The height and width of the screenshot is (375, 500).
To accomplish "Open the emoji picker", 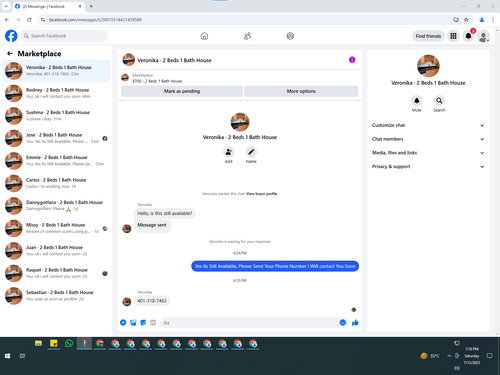I will 342,322.
